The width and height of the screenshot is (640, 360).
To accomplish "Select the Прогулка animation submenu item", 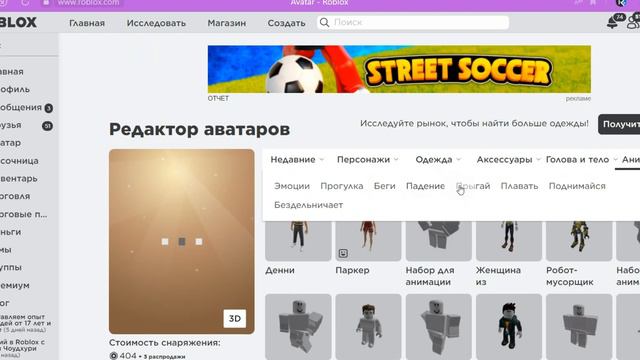I will tap(342, 186).
